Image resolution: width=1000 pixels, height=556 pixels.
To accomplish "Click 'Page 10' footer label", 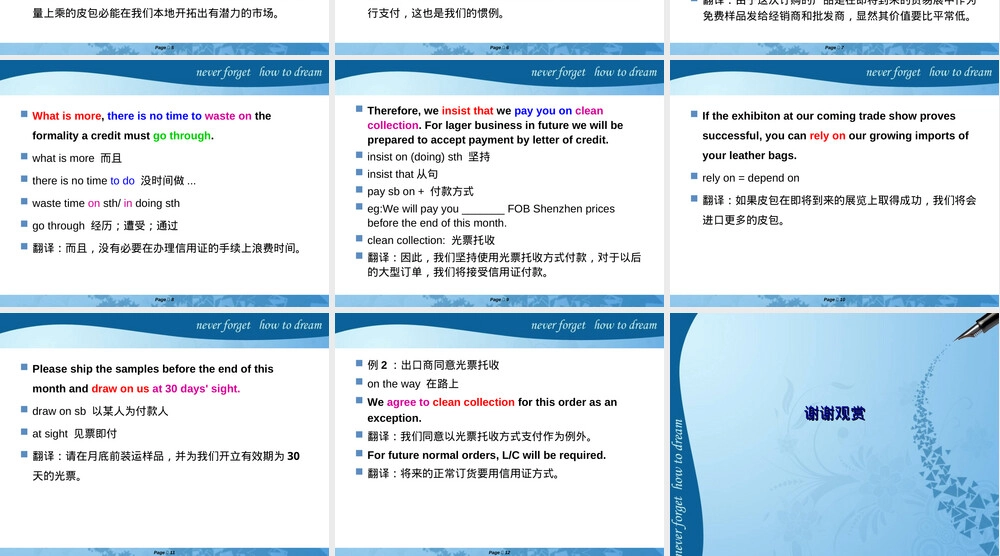I will pyautogui.click(x=834, y=300).
